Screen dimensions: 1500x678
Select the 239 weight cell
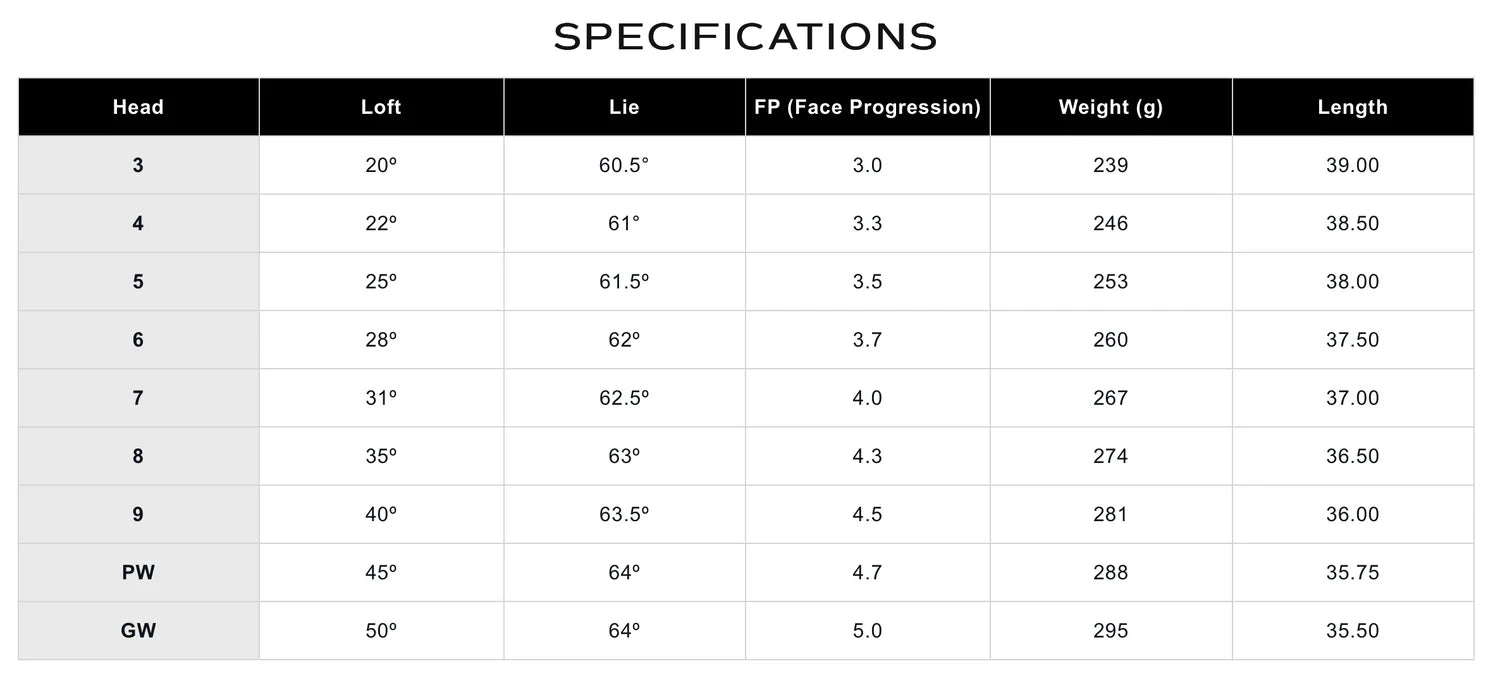pos(1111,166)
